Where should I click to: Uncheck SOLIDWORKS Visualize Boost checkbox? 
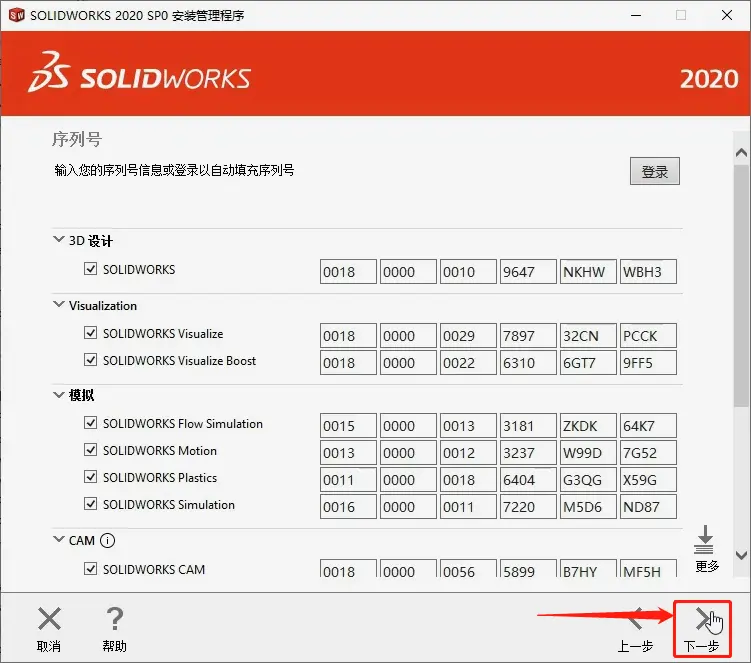click(90, 360)
